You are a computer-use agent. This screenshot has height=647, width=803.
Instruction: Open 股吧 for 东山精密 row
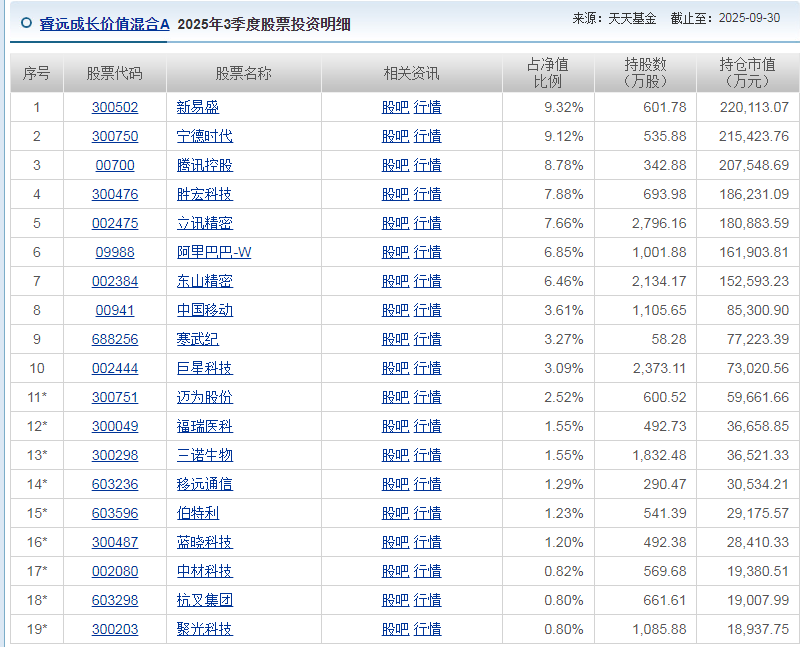coord(395,281)
